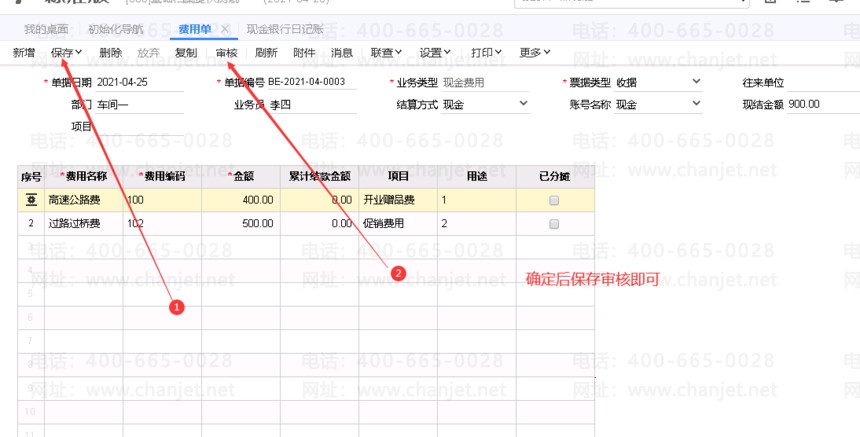Click the 费用名称 column header

pos(84,177)
